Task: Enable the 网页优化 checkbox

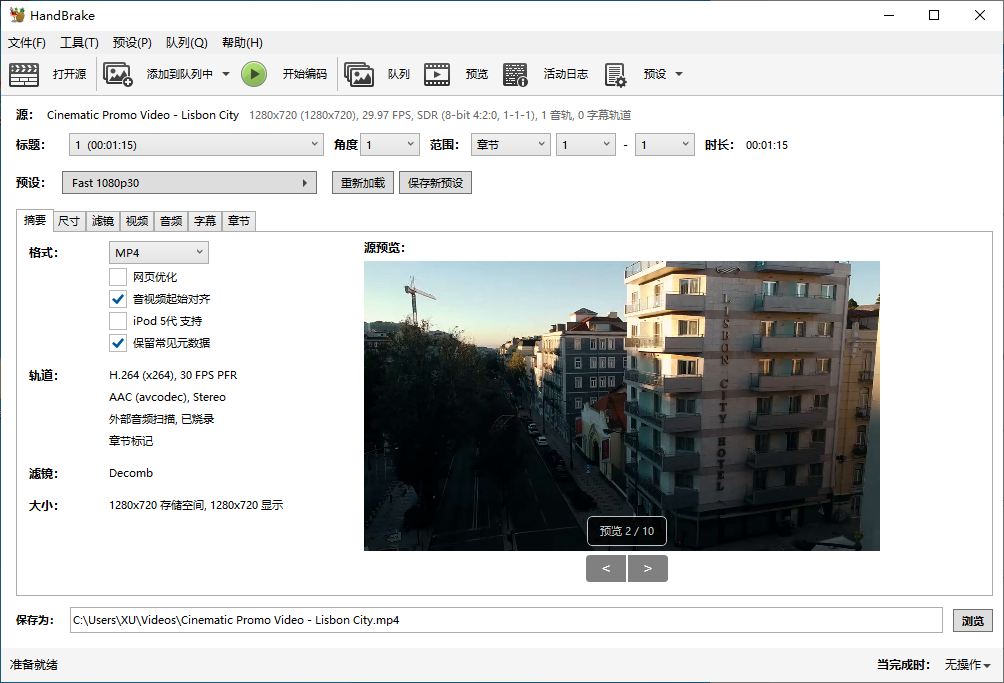Action: pyautogui.click(x=118, y=277)
